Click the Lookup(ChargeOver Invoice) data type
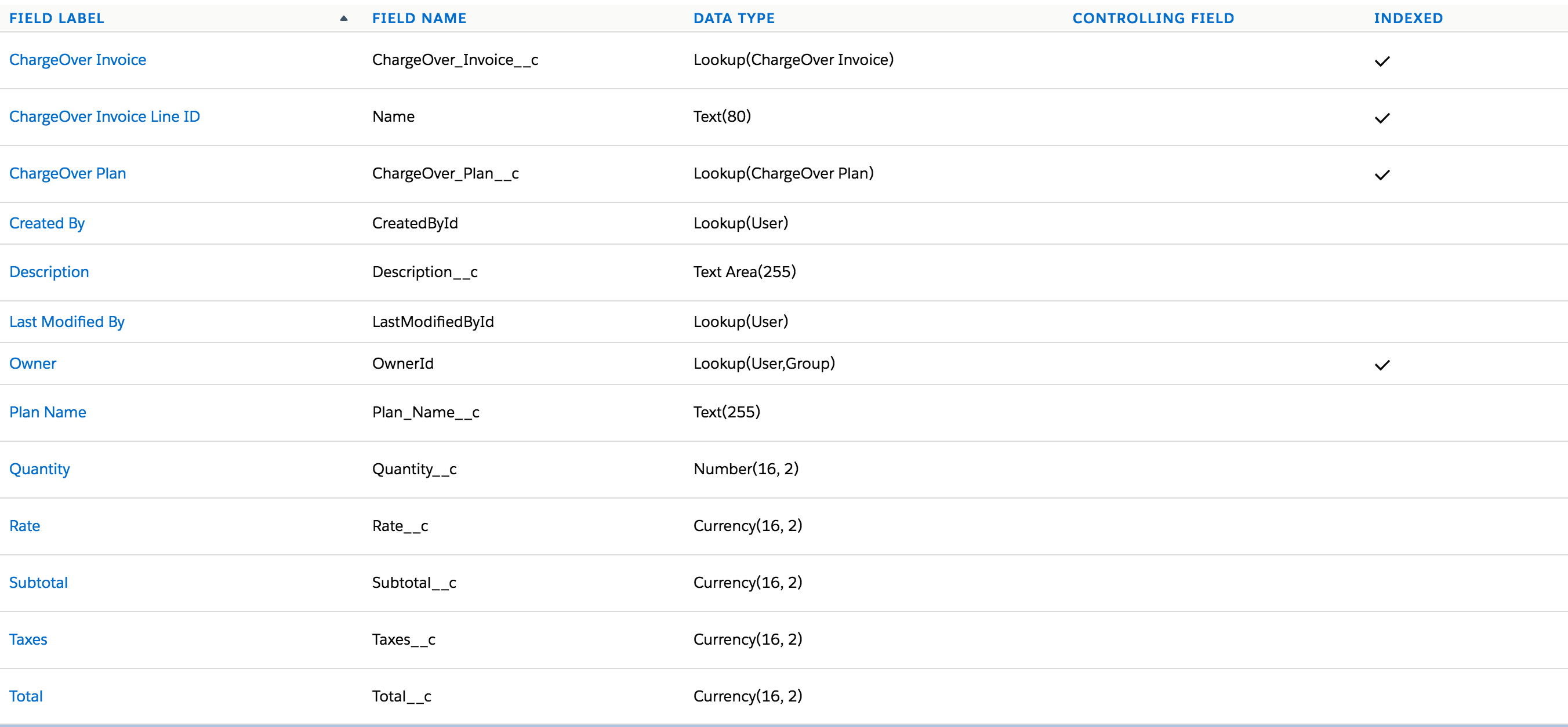The height and width of the screenshot is (727, 1568). [793, 60]
